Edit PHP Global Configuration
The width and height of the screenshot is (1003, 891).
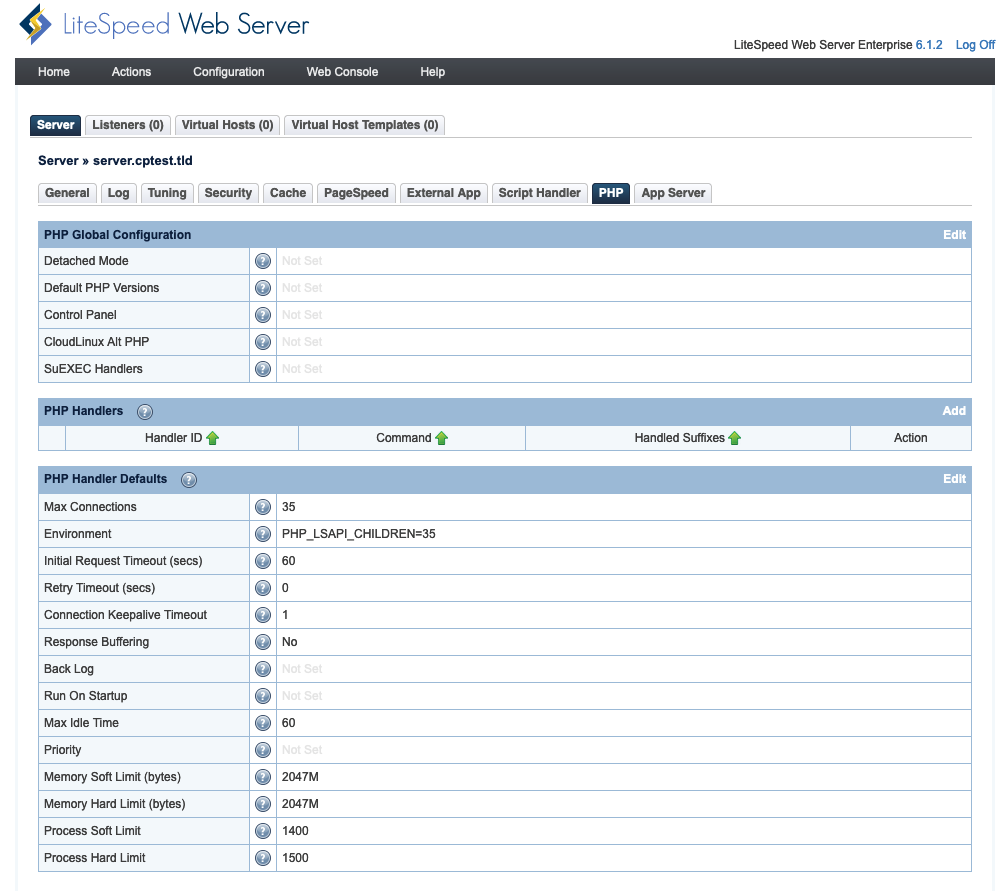tap(954, 235)
